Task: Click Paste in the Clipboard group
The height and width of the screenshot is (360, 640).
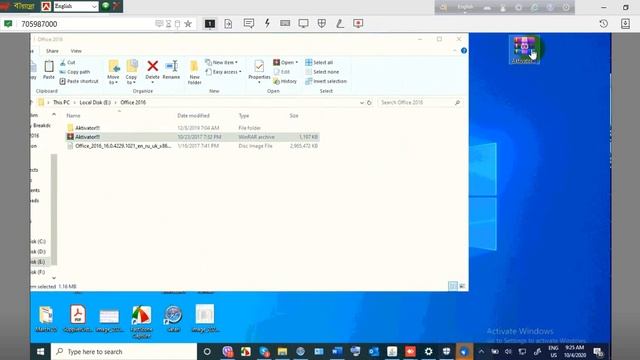Action: point(49,69)
